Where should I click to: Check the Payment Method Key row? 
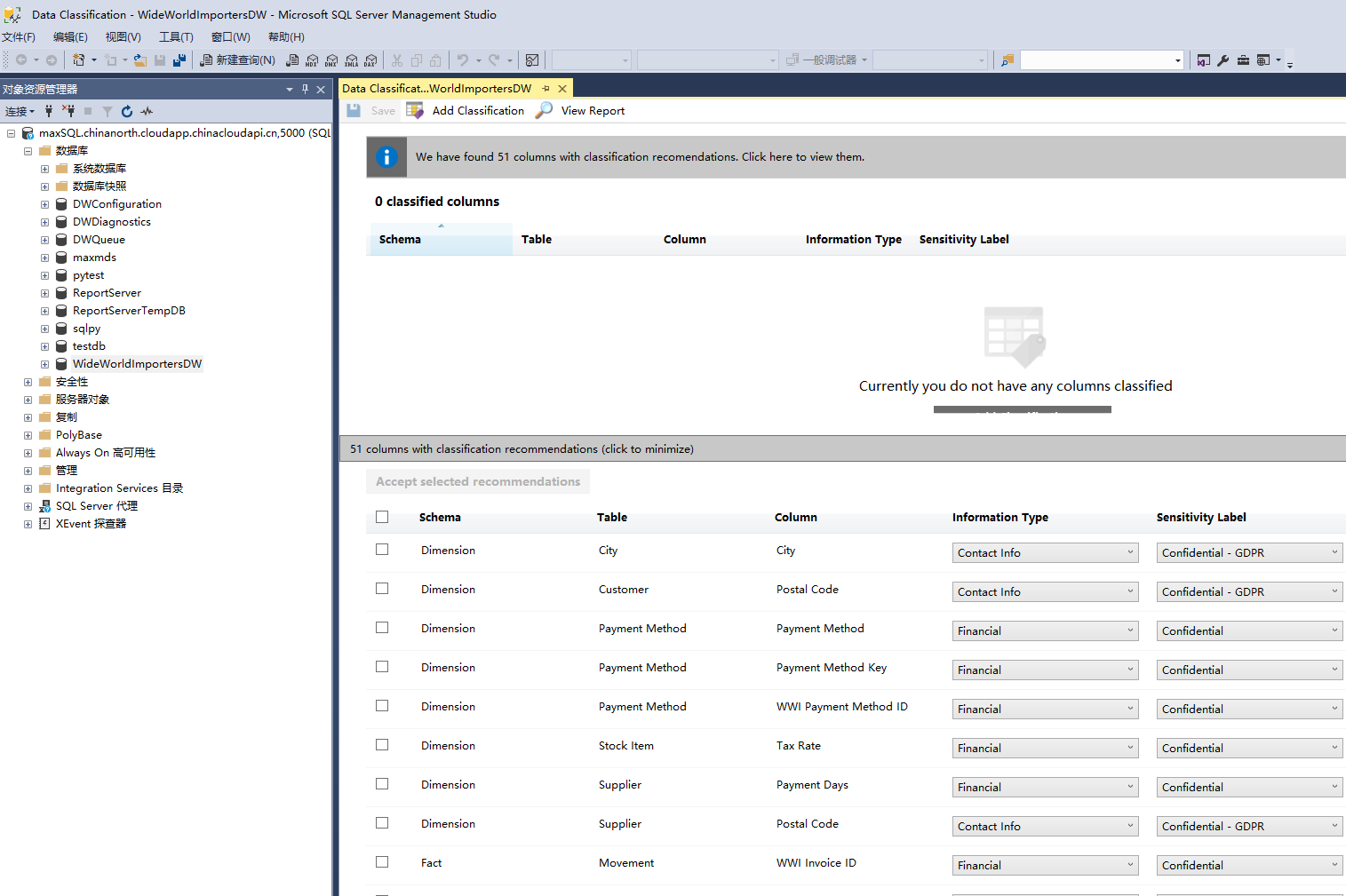tap(382, 667)
